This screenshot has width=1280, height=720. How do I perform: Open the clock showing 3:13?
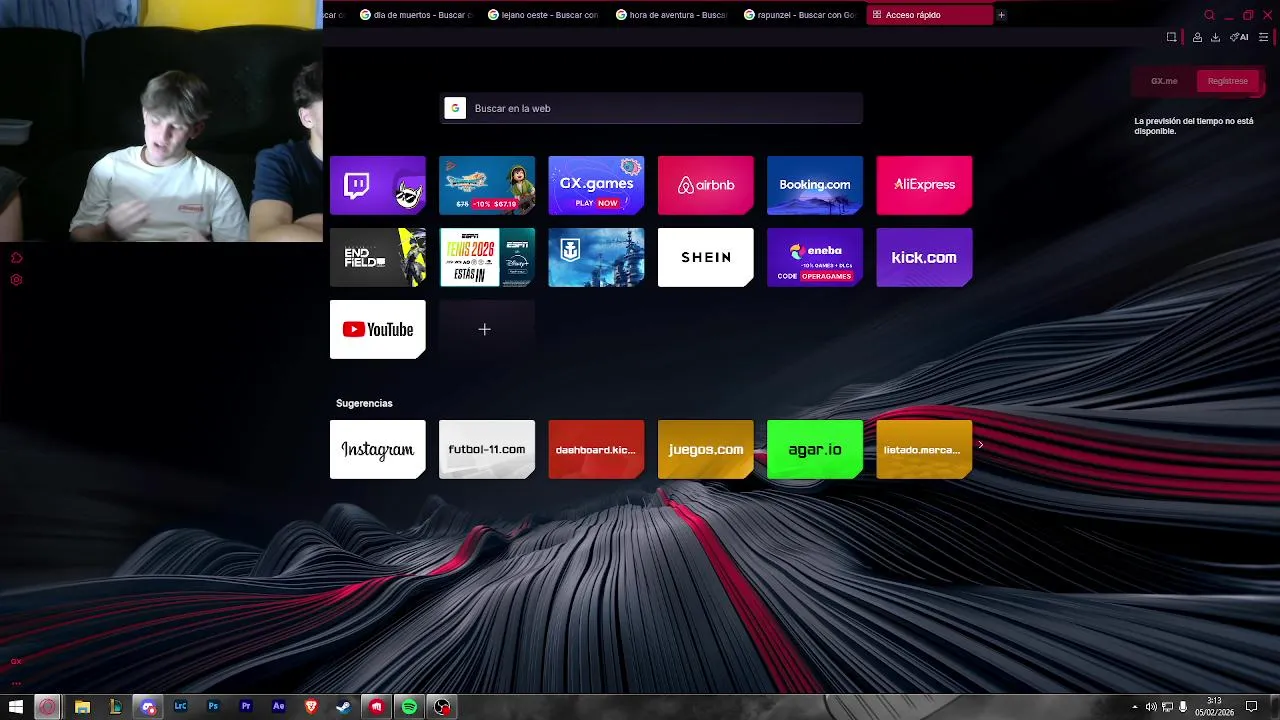[x=1214, y=707]
